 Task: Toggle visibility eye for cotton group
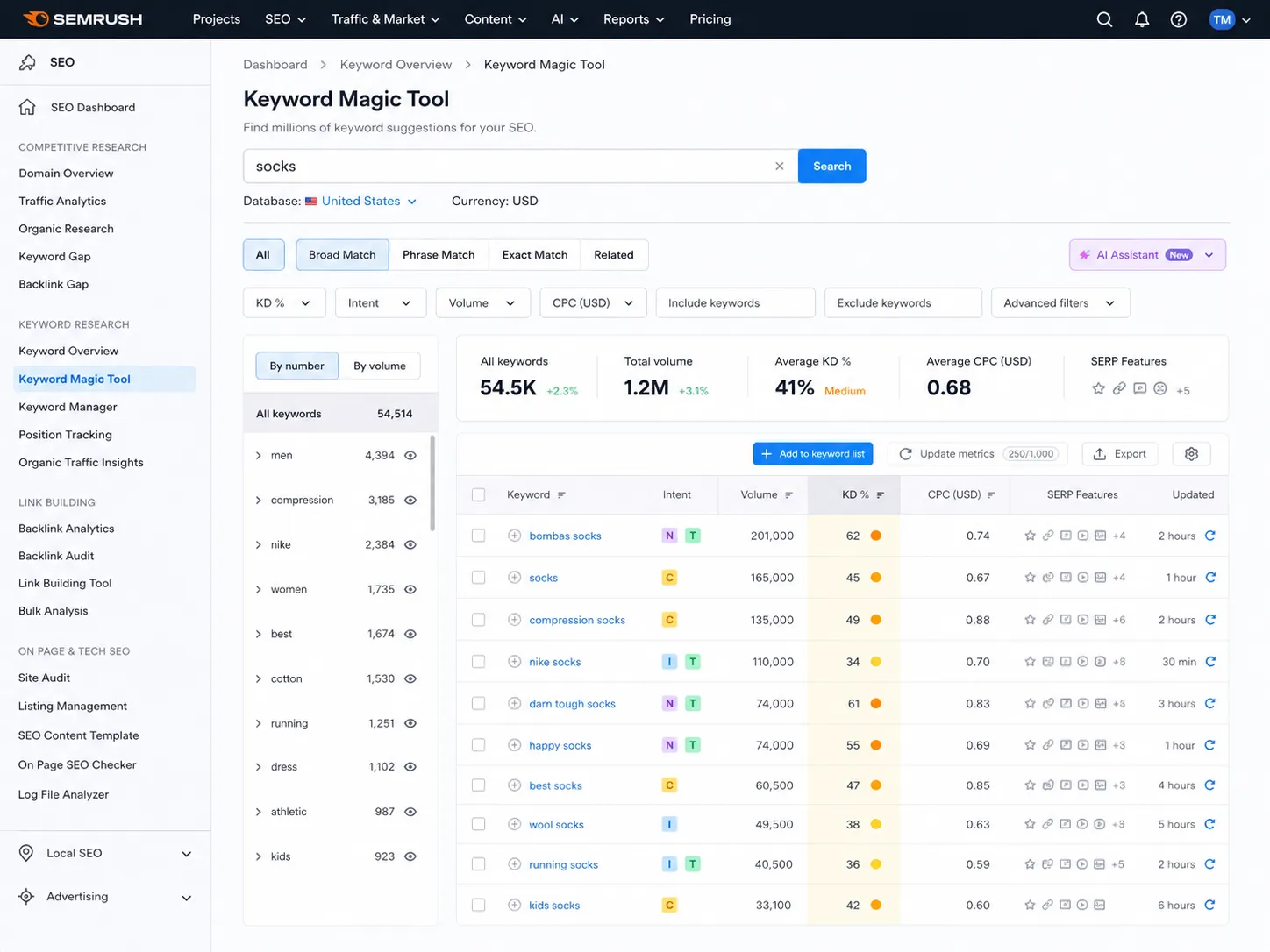click(x=410, y=678)
